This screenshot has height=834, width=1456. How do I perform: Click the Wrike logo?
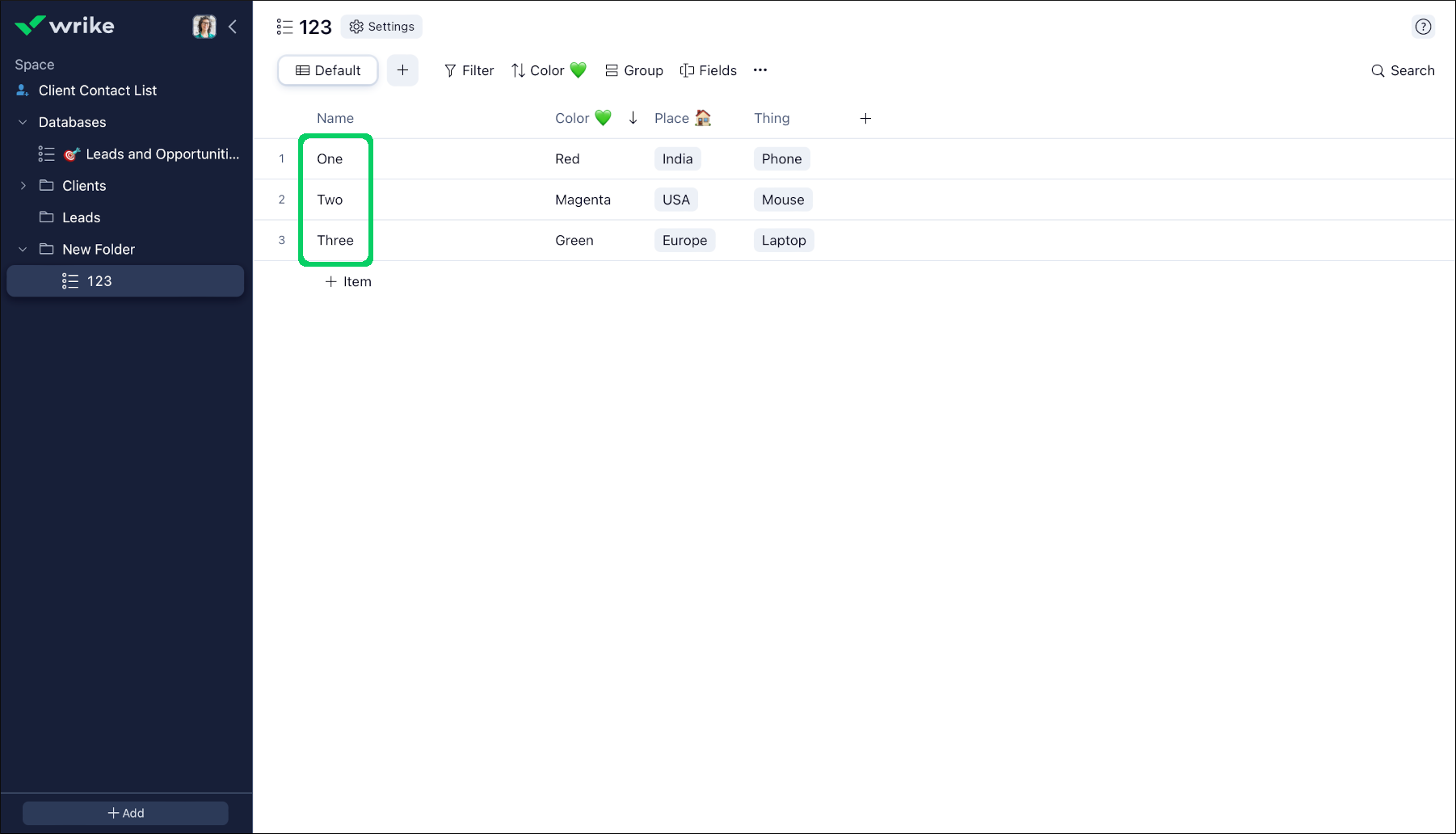coord(65,26)
